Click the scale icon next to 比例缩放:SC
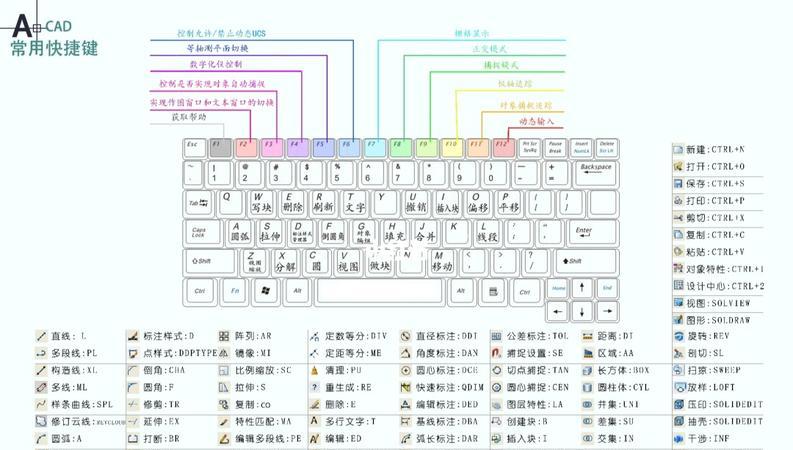Image resolution: width=793 pixels, height=450 pixels. coord(224,371)
